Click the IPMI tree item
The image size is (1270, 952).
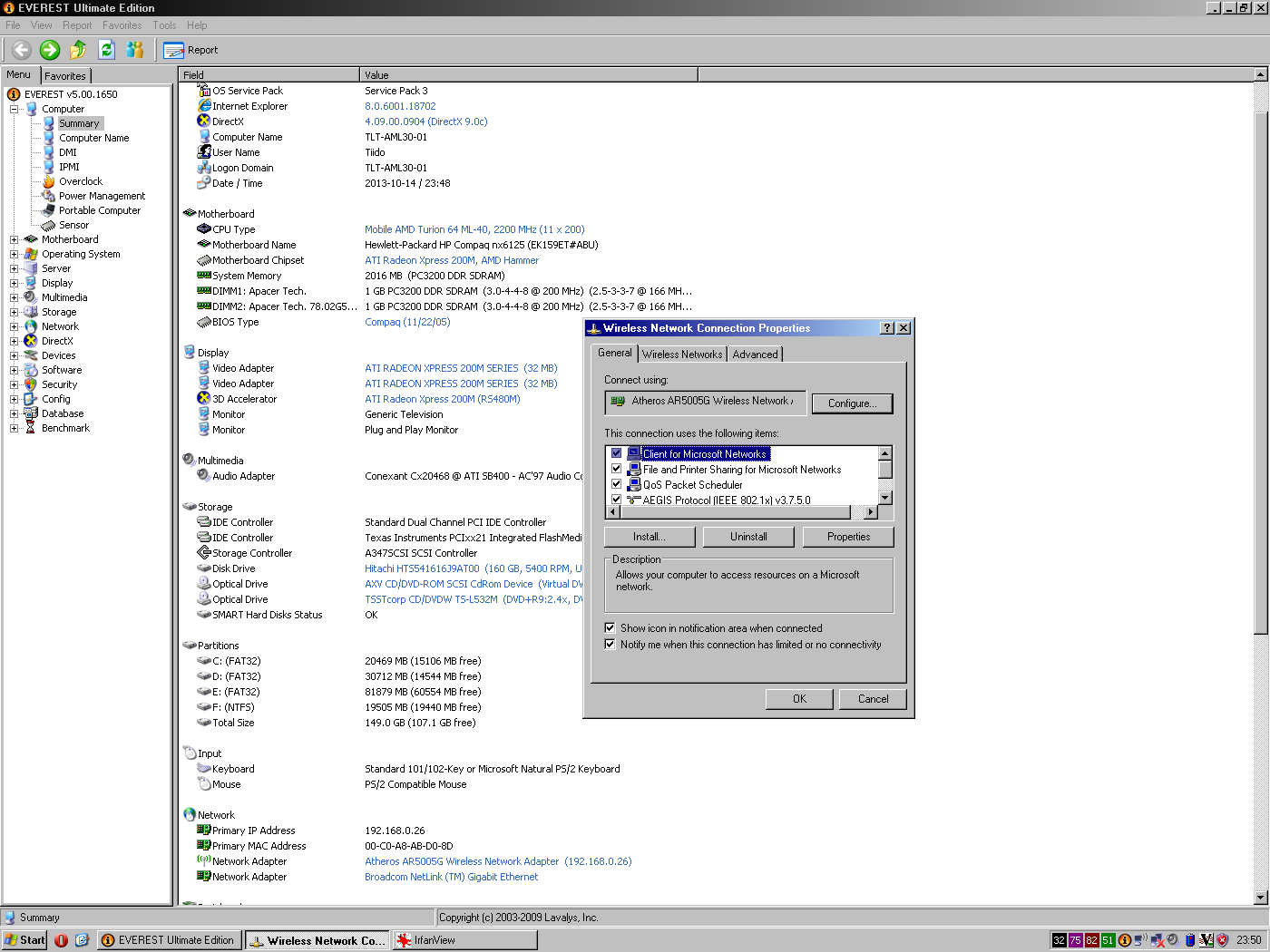(69, 167)
